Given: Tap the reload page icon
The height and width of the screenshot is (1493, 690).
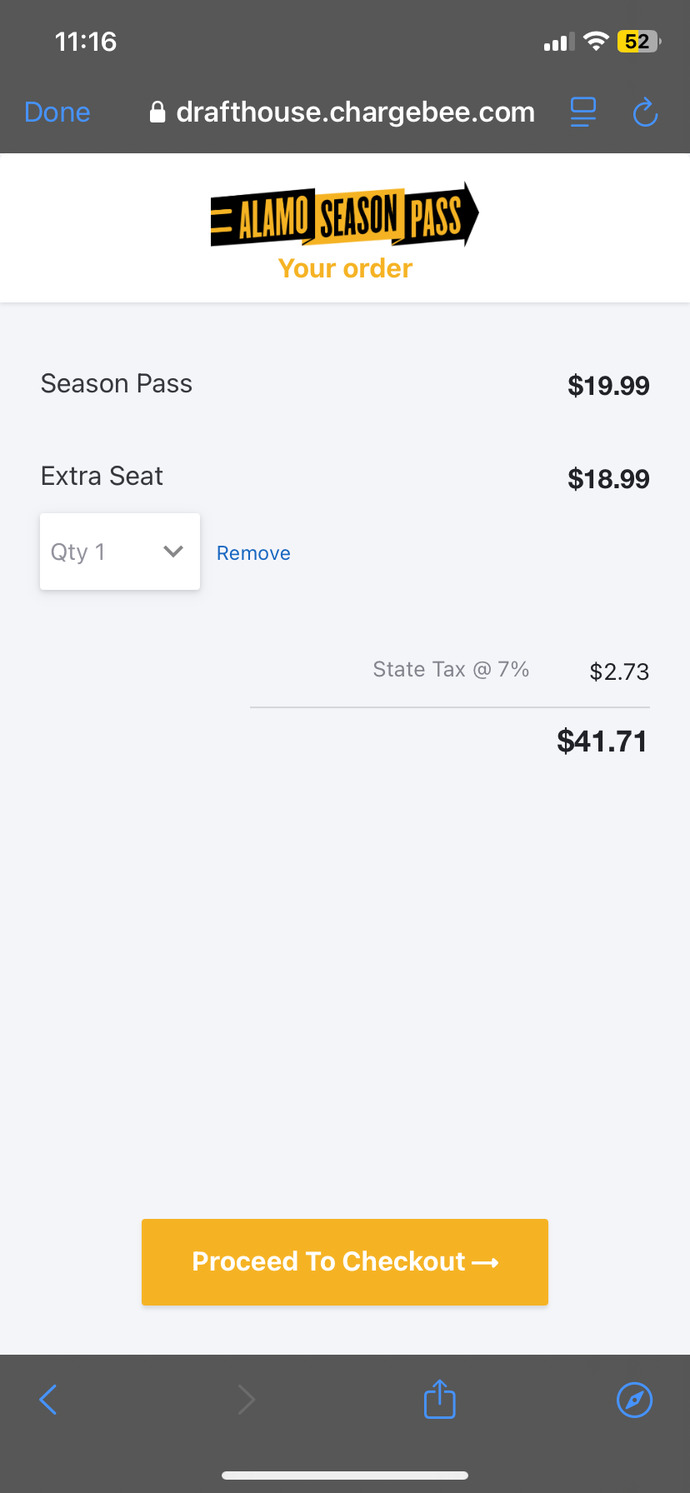Looking at the screenshot, I should [x=645, y=113].
